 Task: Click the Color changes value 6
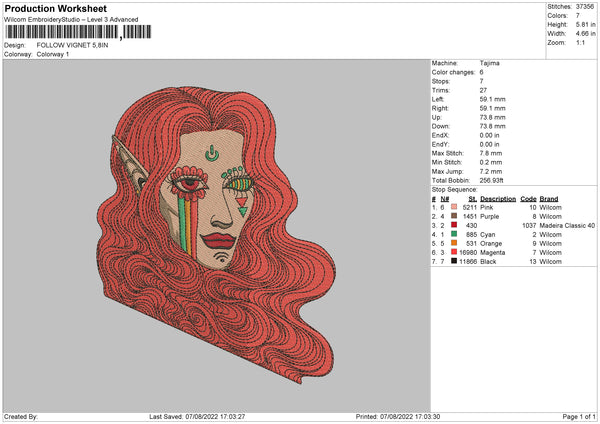pos(481,72)
